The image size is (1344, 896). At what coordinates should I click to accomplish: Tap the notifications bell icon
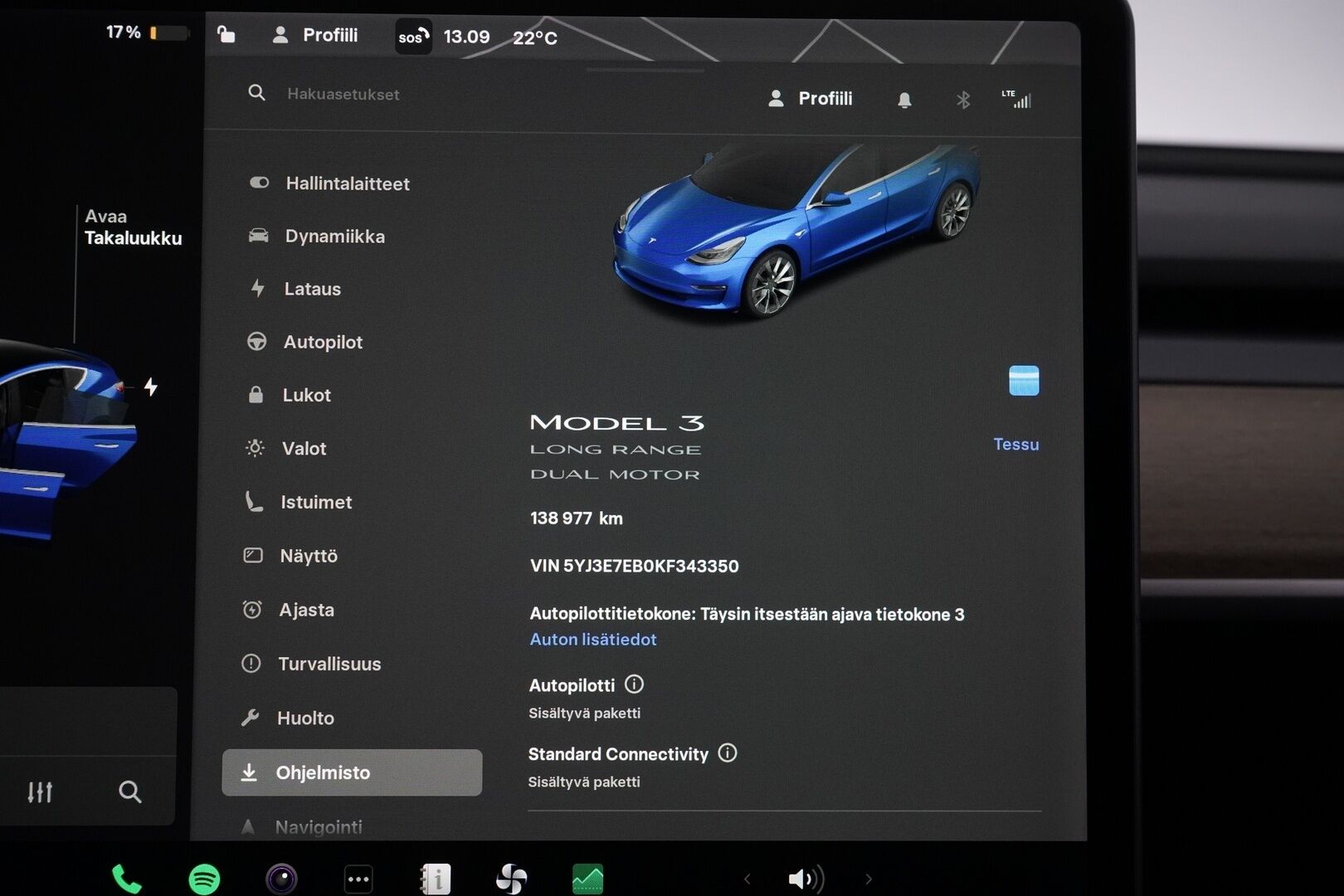coord(904,100)
